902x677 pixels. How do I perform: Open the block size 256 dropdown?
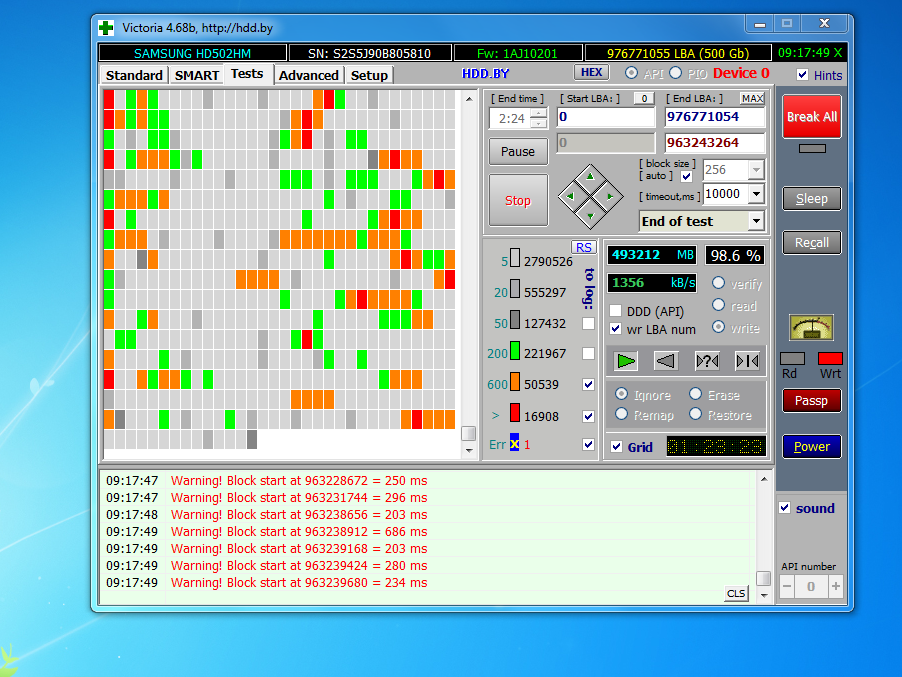coord(756,170)
